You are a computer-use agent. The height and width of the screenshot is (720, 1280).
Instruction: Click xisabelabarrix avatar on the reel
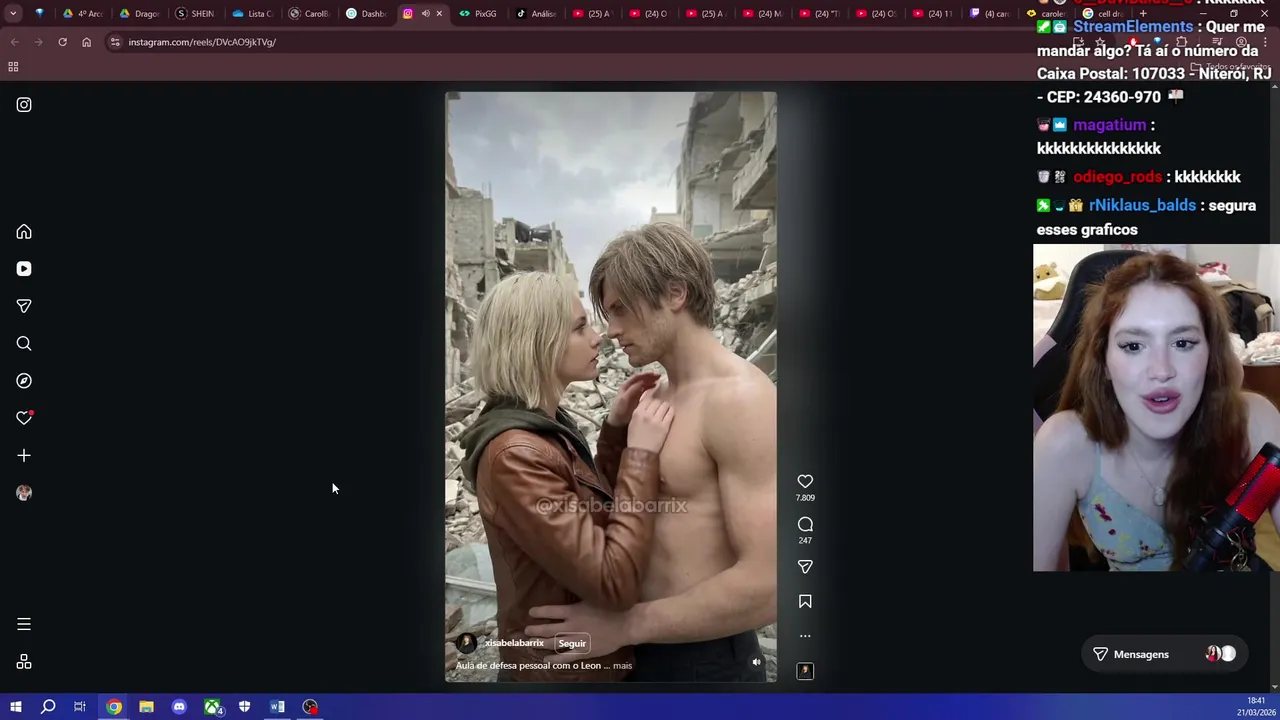click(466, 644)
